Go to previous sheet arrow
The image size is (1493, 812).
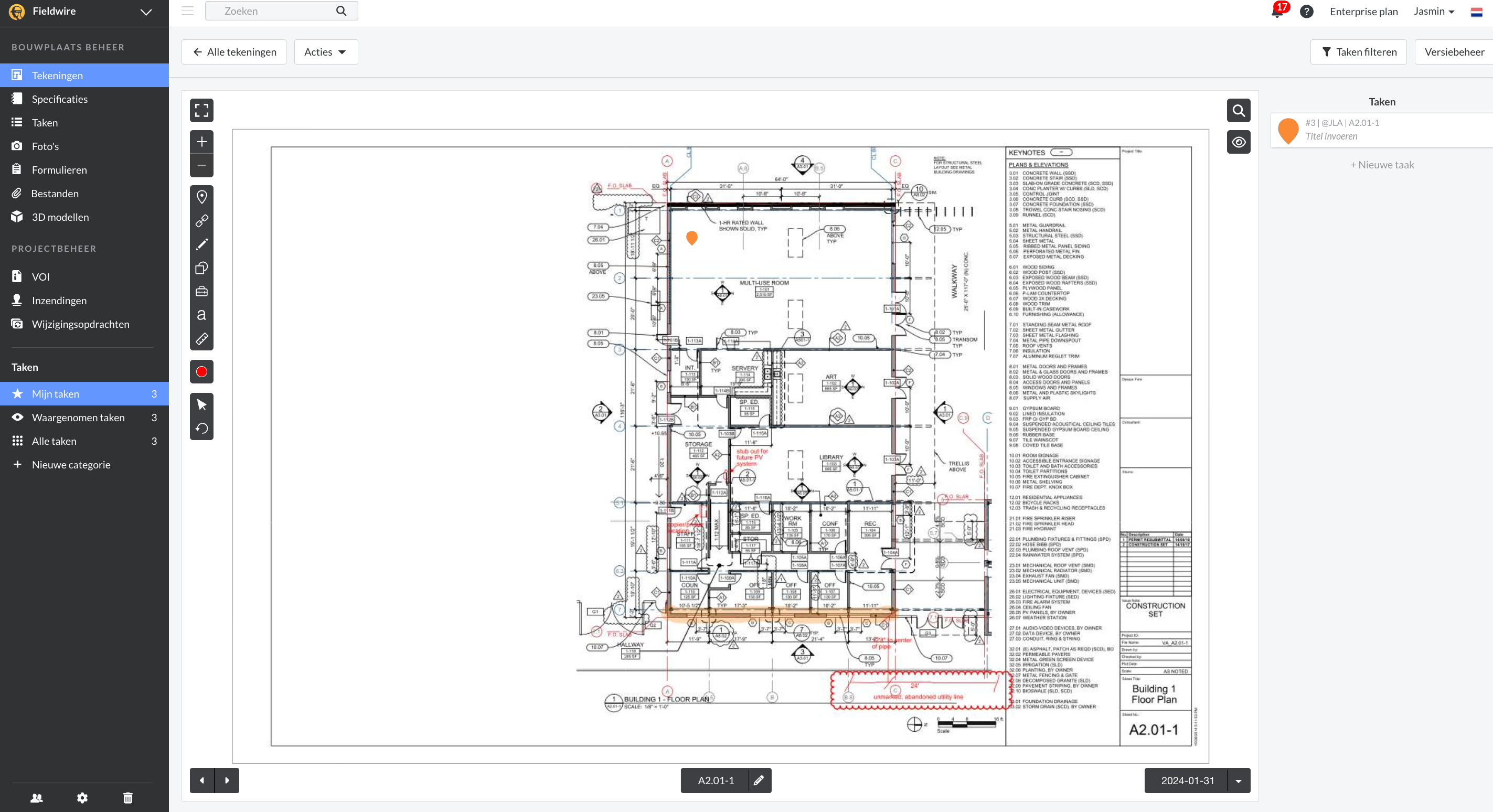201,780
